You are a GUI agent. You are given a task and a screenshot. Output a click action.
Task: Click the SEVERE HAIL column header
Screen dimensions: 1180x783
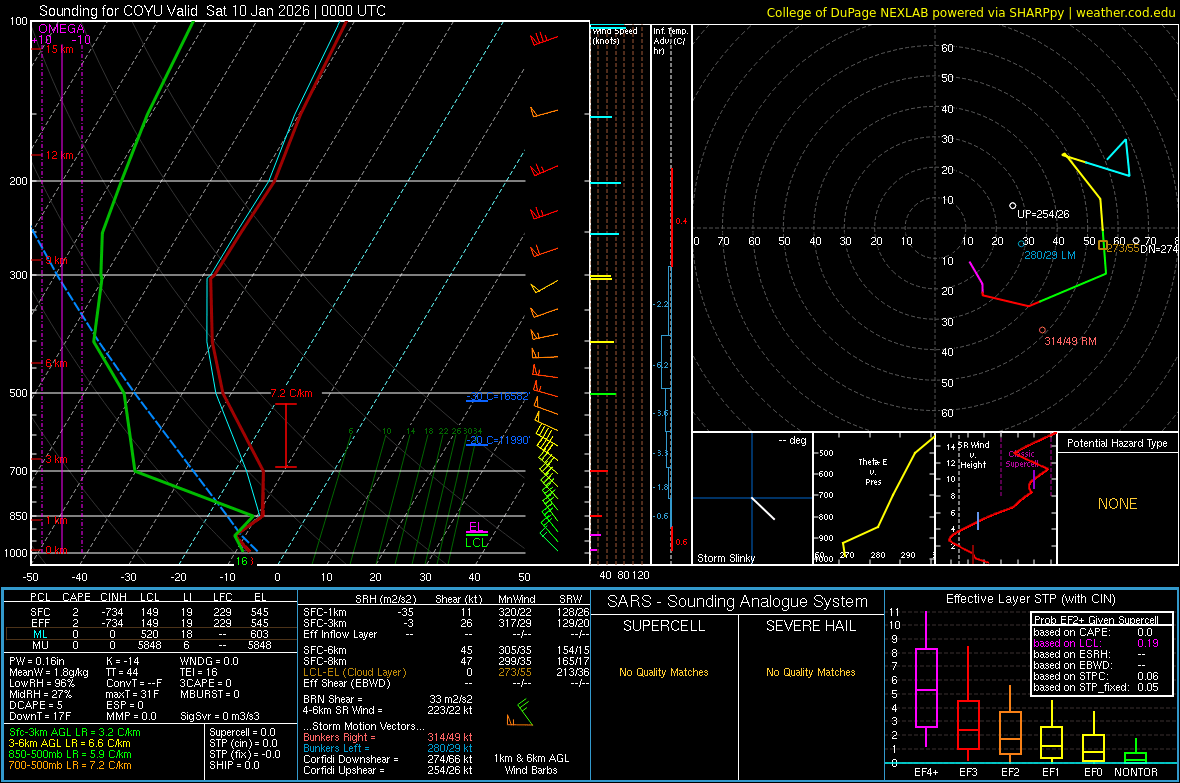point(810,626)
